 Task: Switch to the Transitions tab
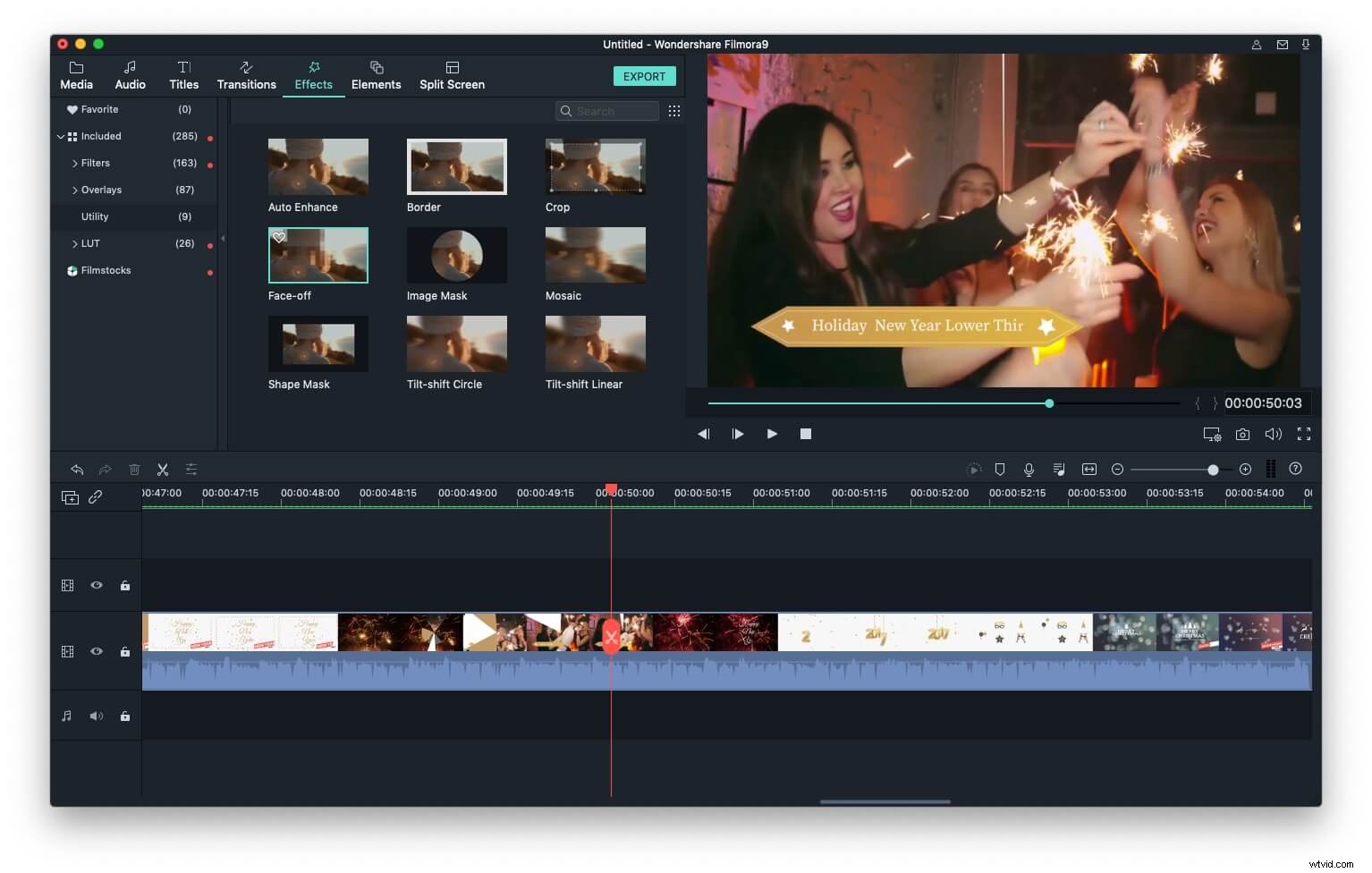pyautogui.click(x=246, y=75)
